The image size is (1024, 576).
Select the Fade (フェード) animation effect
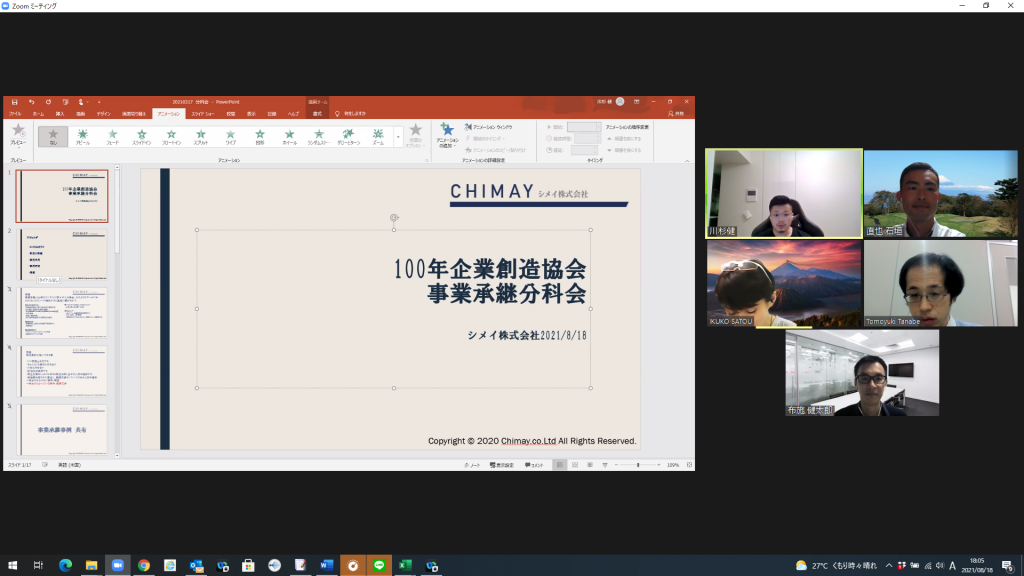point(112,135)
